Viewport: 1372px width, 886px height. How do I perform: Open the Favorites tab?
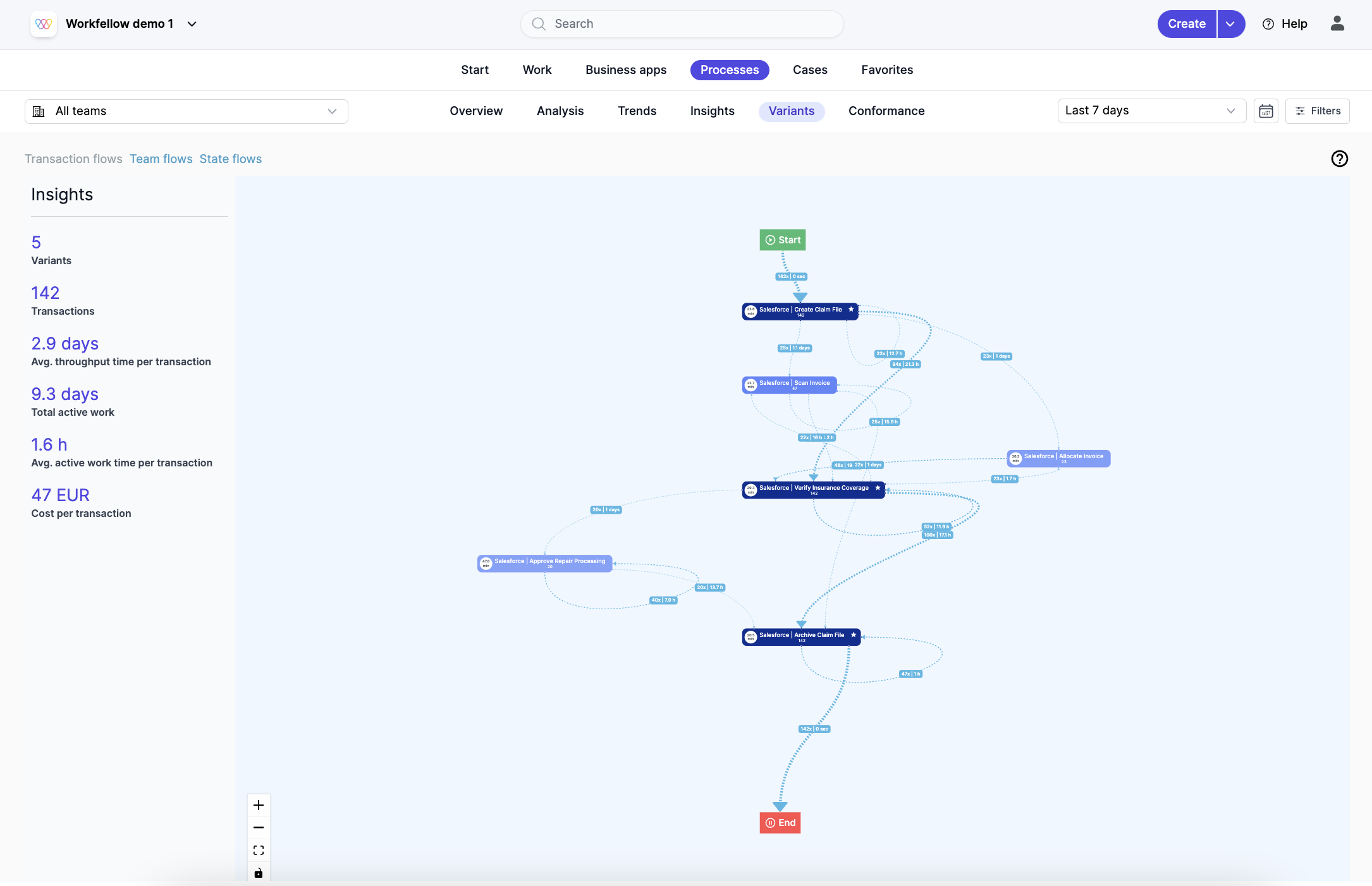[887, 70]
